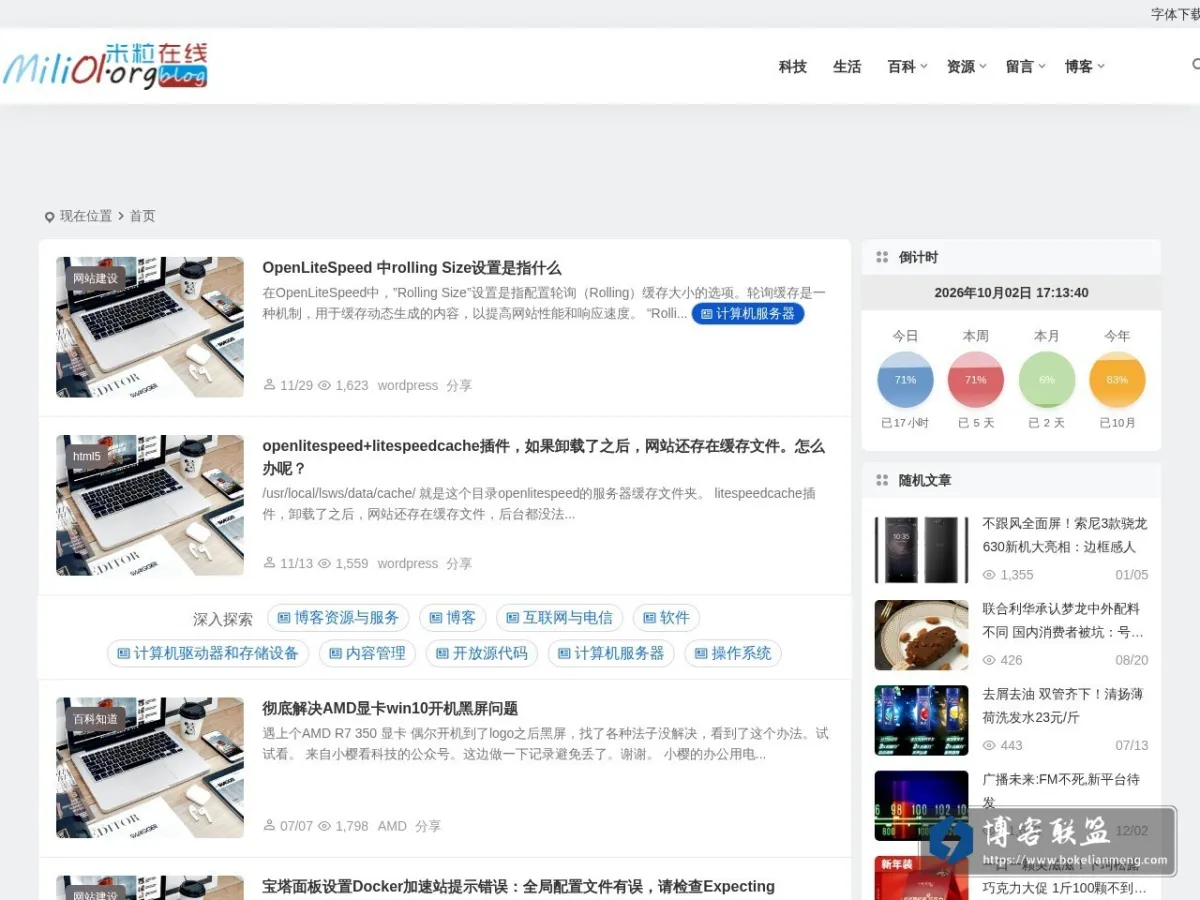Viewport: 1200px width, 900px height.
Task: Click the eye icon beside 1,623 views
Action: tap(324, 385)
